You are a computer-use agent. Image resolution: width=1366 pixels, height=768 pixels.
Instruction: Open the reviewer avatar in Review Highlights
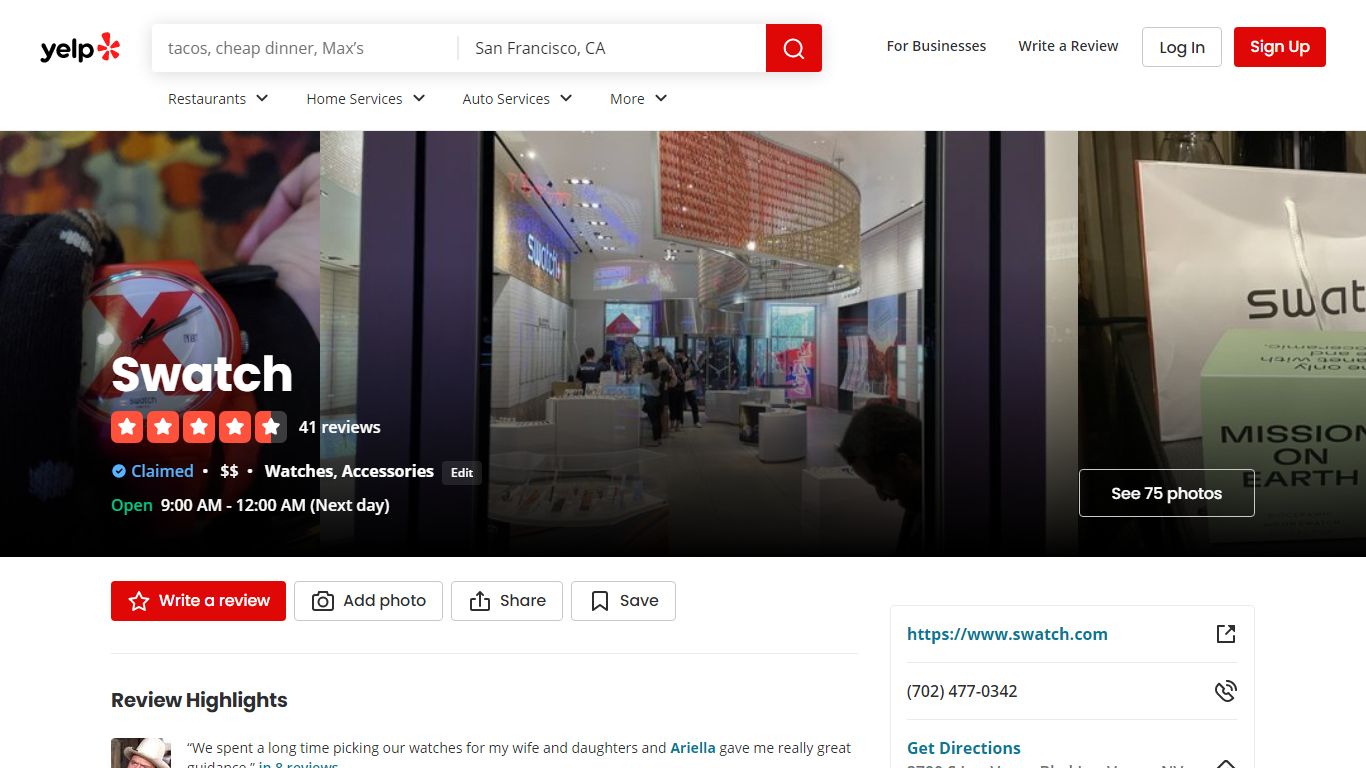click(x=141, y=753)
